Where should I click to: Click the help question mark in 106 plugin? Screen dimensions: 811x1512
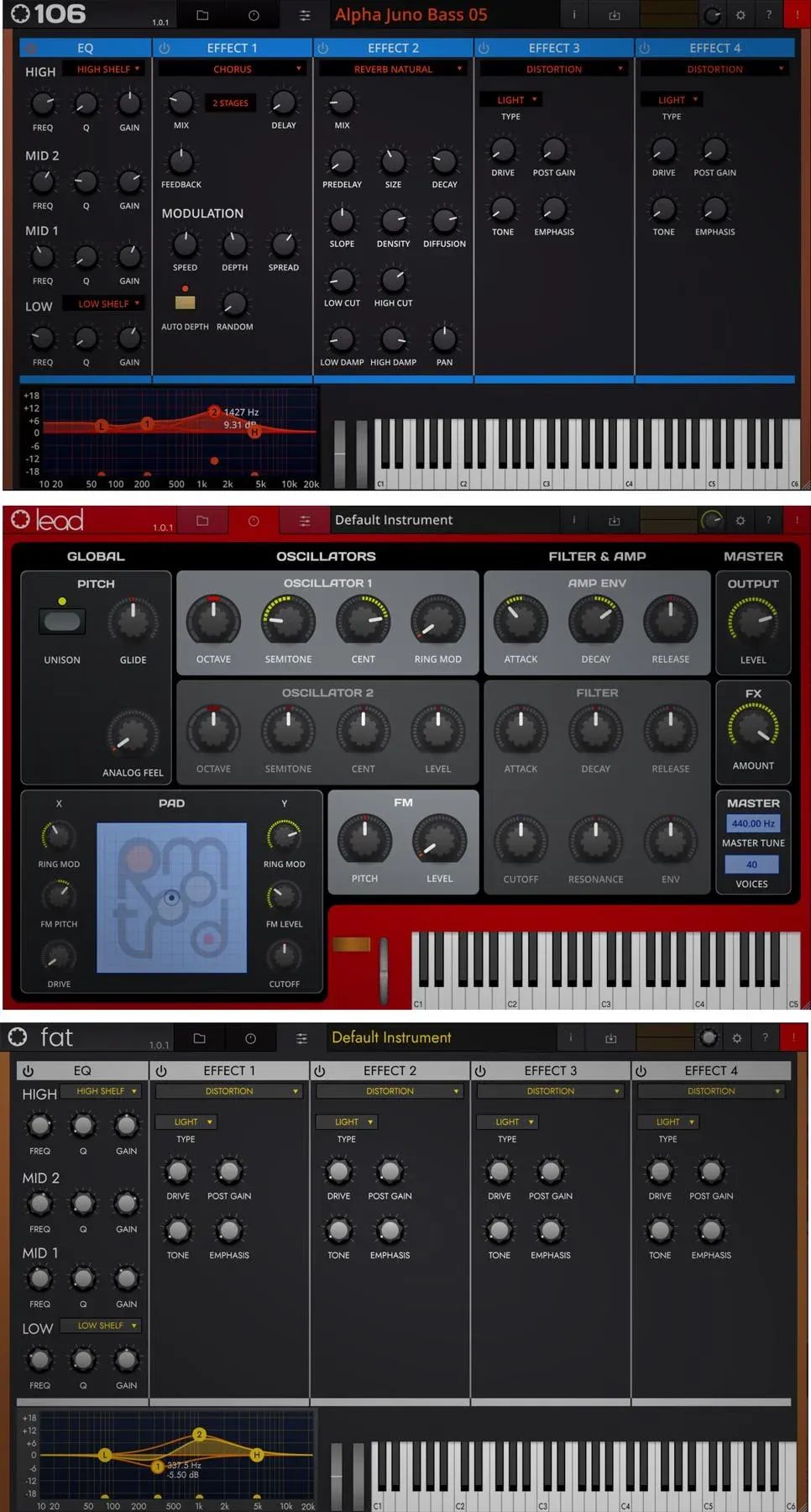tap(769, 15)
